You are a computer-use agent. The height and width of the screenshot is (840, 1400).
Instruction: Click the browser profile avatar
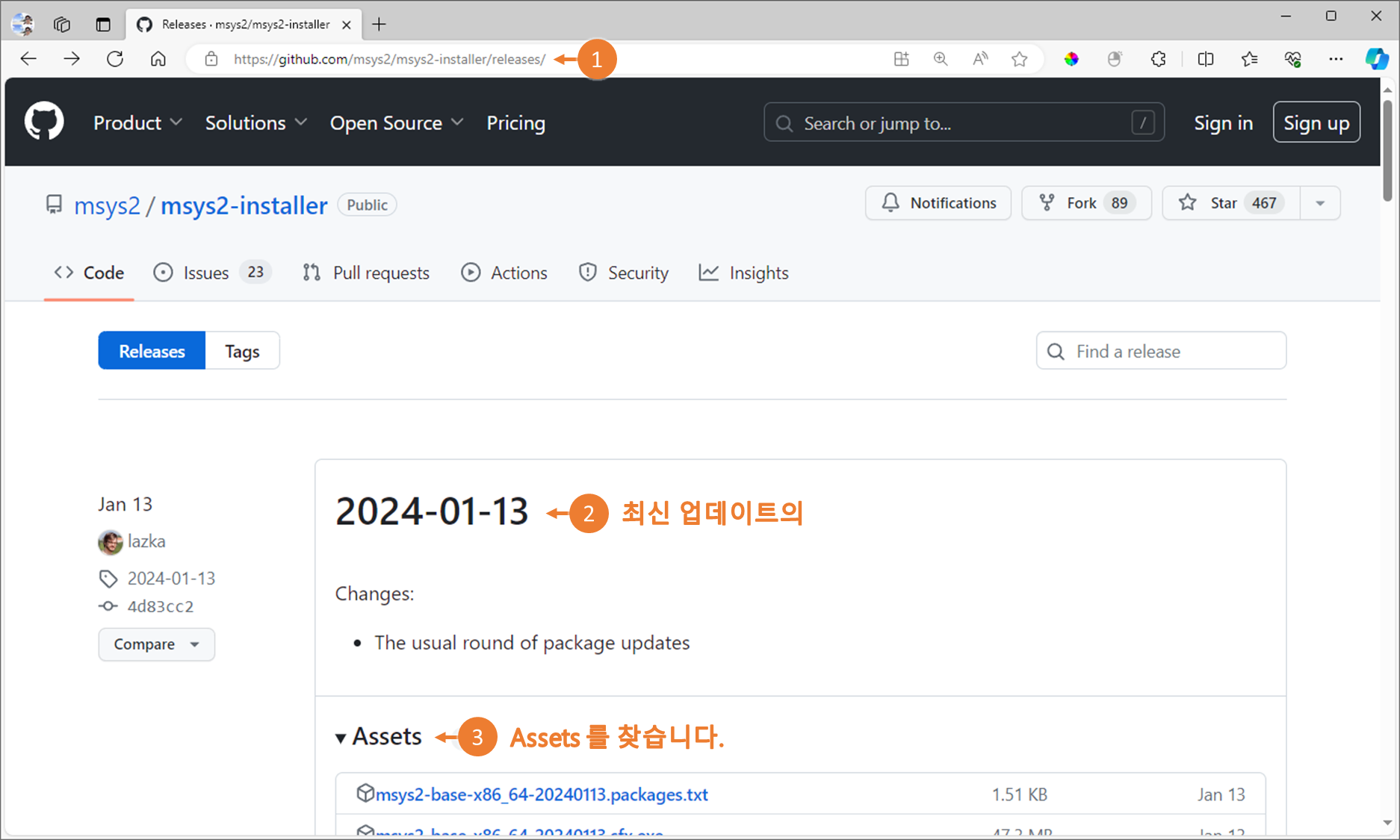point(22,25)
